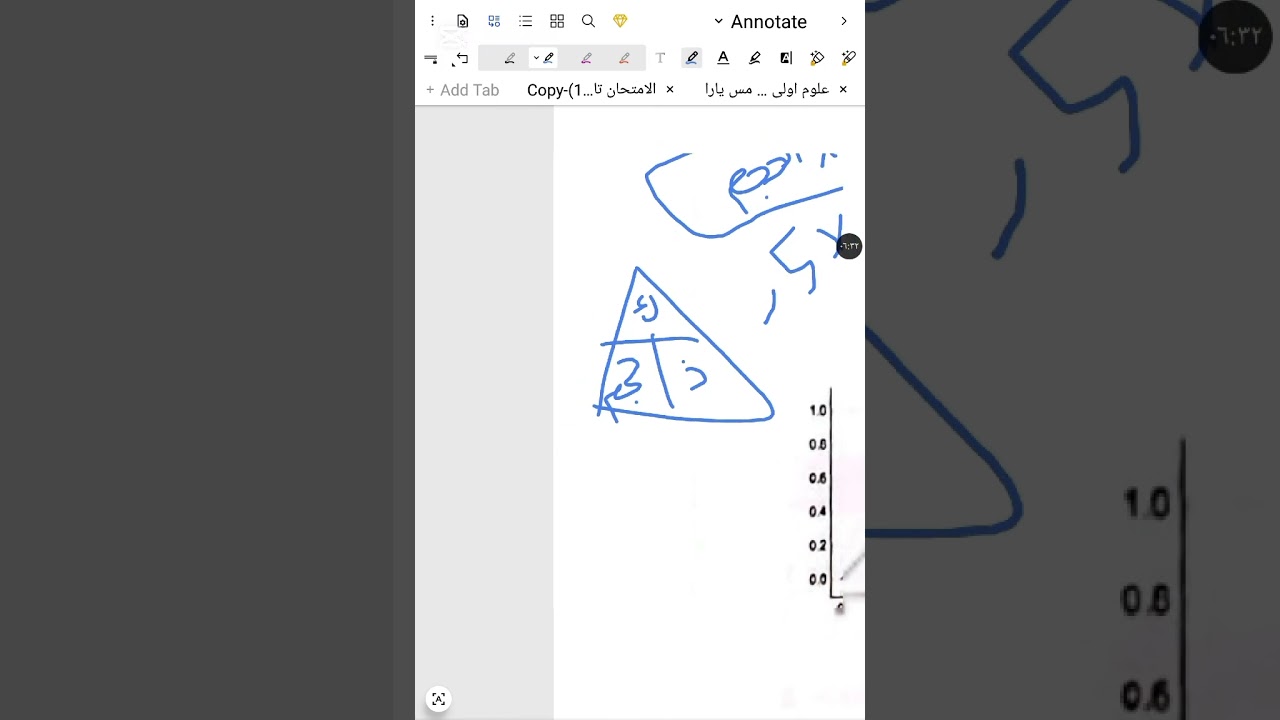1280x720 pixels.
Task: Select the greyed T text tool
Action: 660,58
